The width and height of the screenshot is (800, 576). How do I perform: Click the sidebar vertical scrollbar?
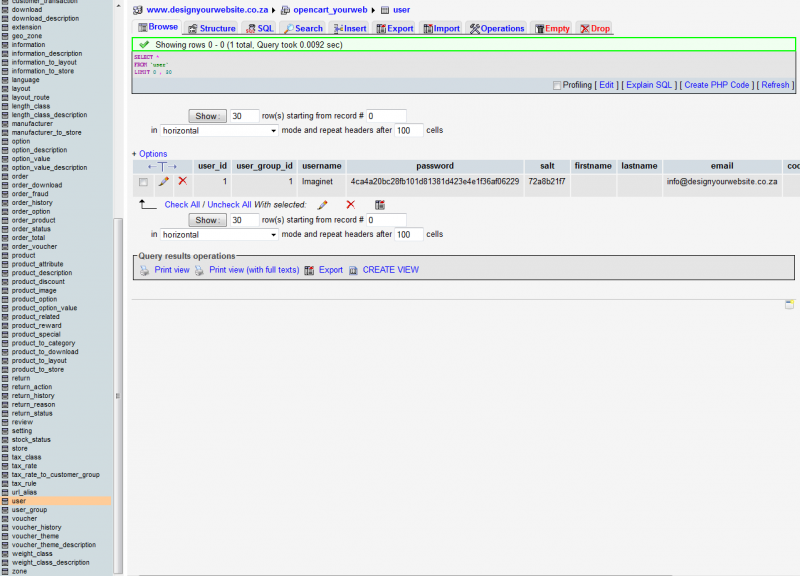(118, 395)
